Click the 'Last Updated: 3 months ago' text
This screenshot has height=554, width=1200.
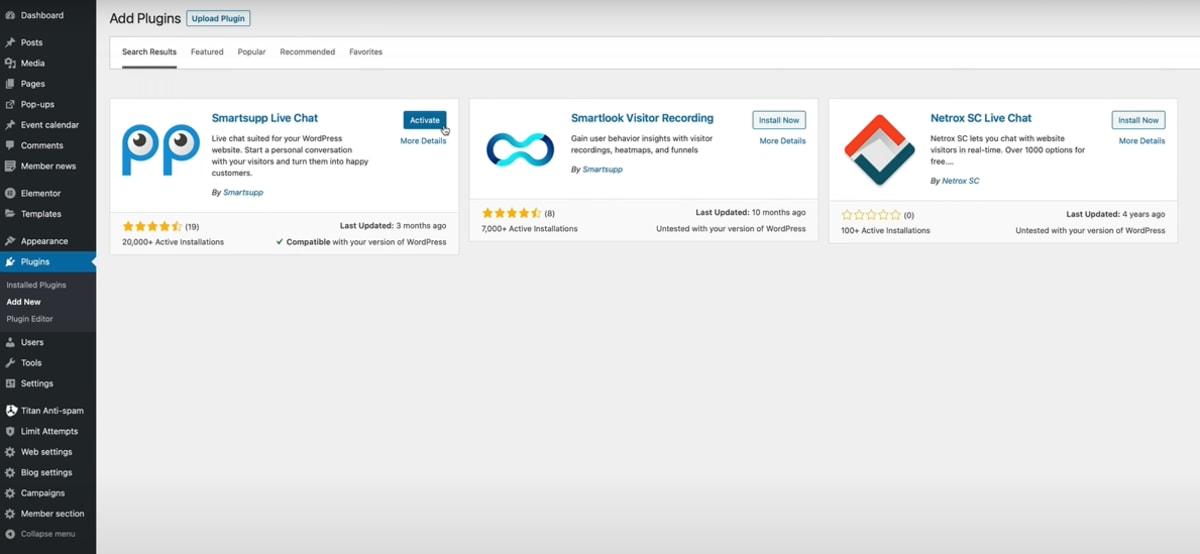pyautogui.click(x=393, y=226)
